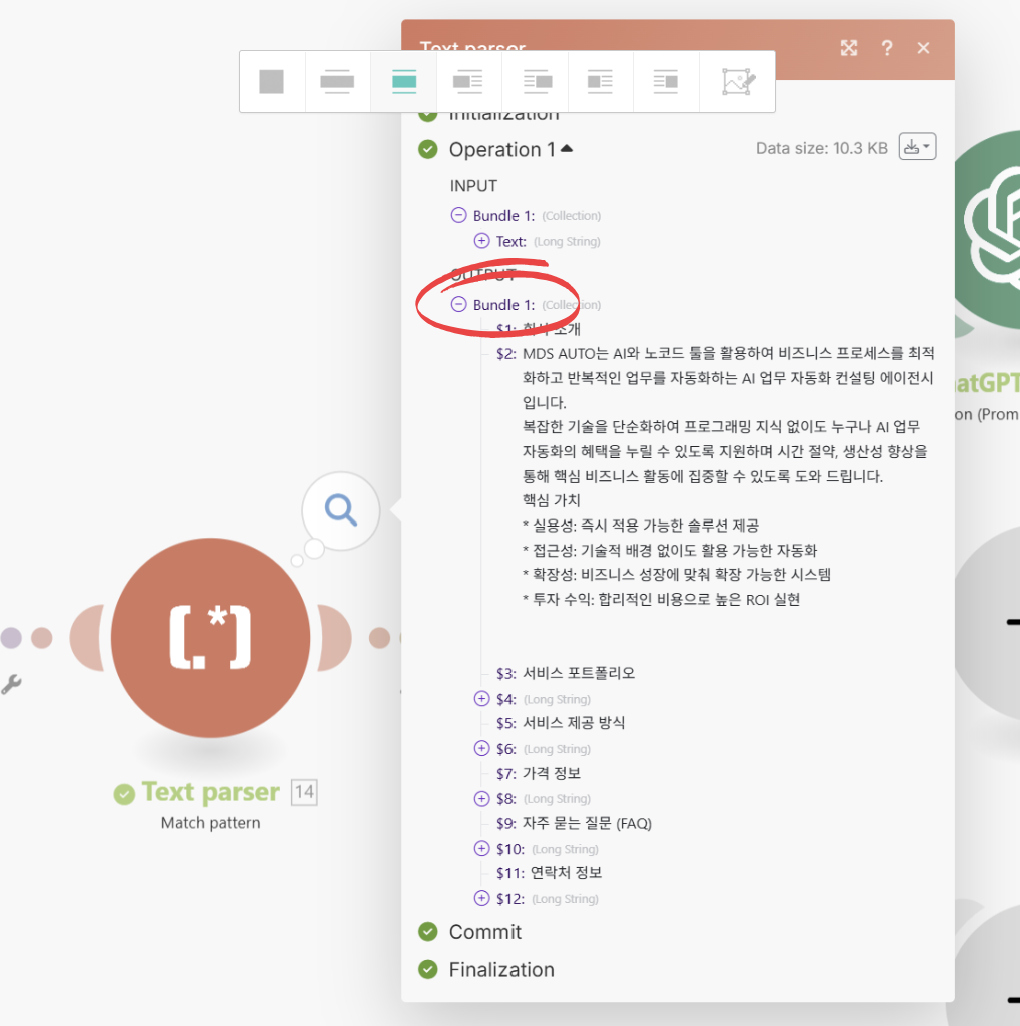Click the Text parser's right output connector
The image size is (1020, 1026).
[x=334, y=638]
